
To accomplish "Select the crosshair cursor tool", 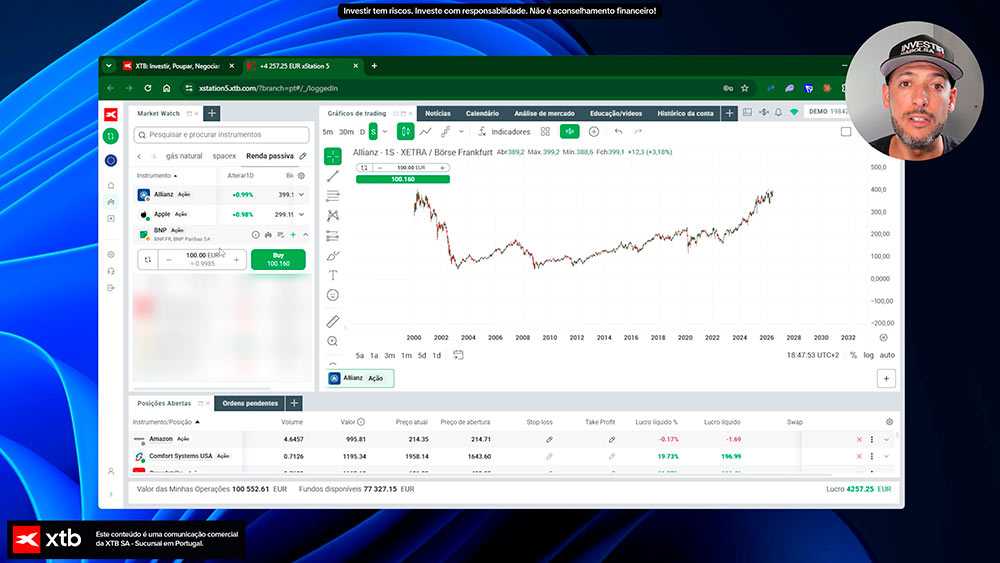I will coord(333,156).
